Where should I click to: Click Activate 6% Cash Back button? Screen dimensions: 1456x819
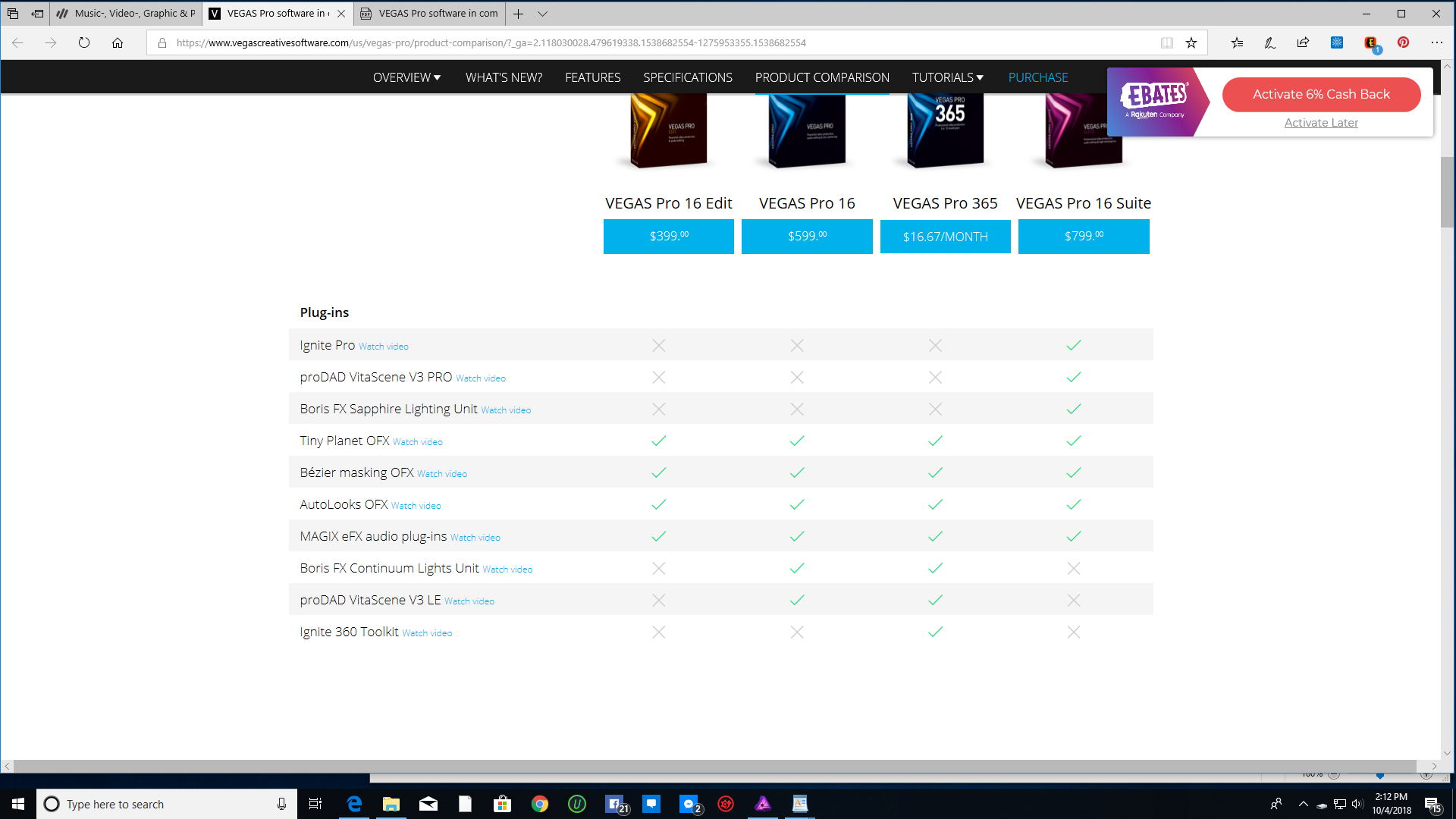pyautogui.click(x=1321, y=94)
